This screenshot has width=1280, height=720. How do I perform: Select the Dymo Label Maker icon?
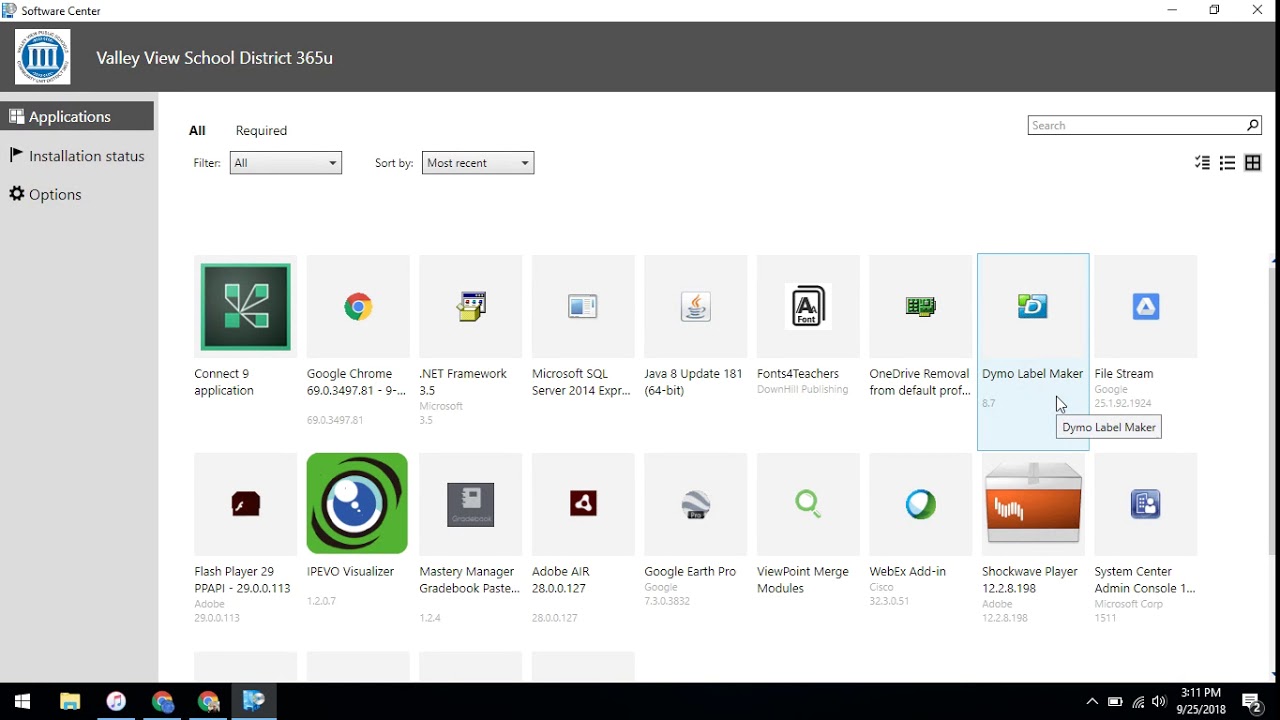point(1033,306)
